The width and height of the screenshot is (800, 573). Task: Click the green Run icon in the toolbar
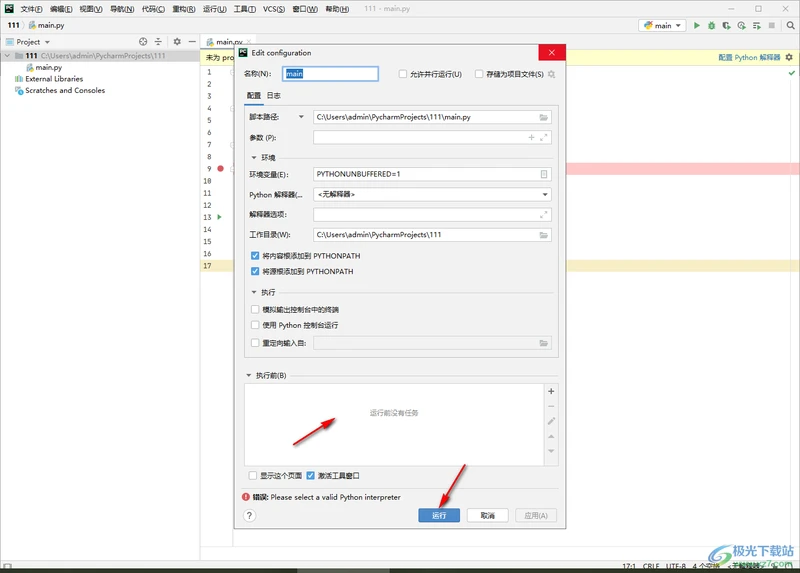pyautogui.click(x=696, y=26)
